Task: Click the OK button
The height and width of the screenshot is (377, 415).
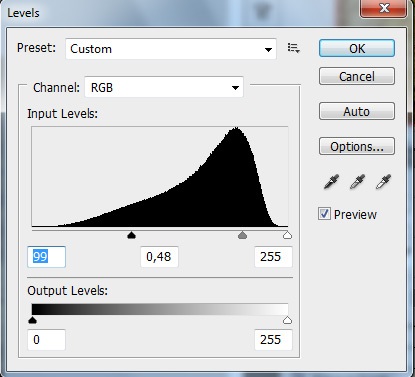Action: (x=357, y=48)
